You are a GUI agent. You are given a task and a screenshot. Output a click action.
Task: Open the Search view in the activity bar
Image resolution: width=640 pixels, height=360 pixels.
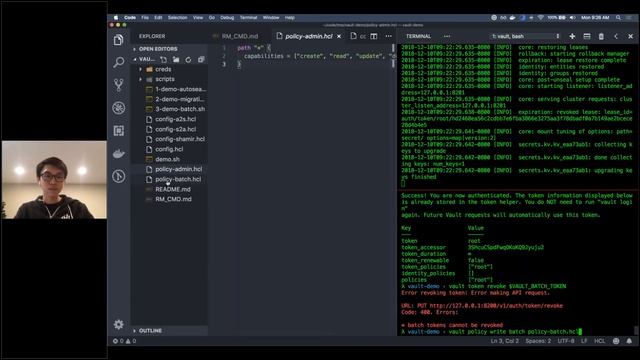pos(118,62)
